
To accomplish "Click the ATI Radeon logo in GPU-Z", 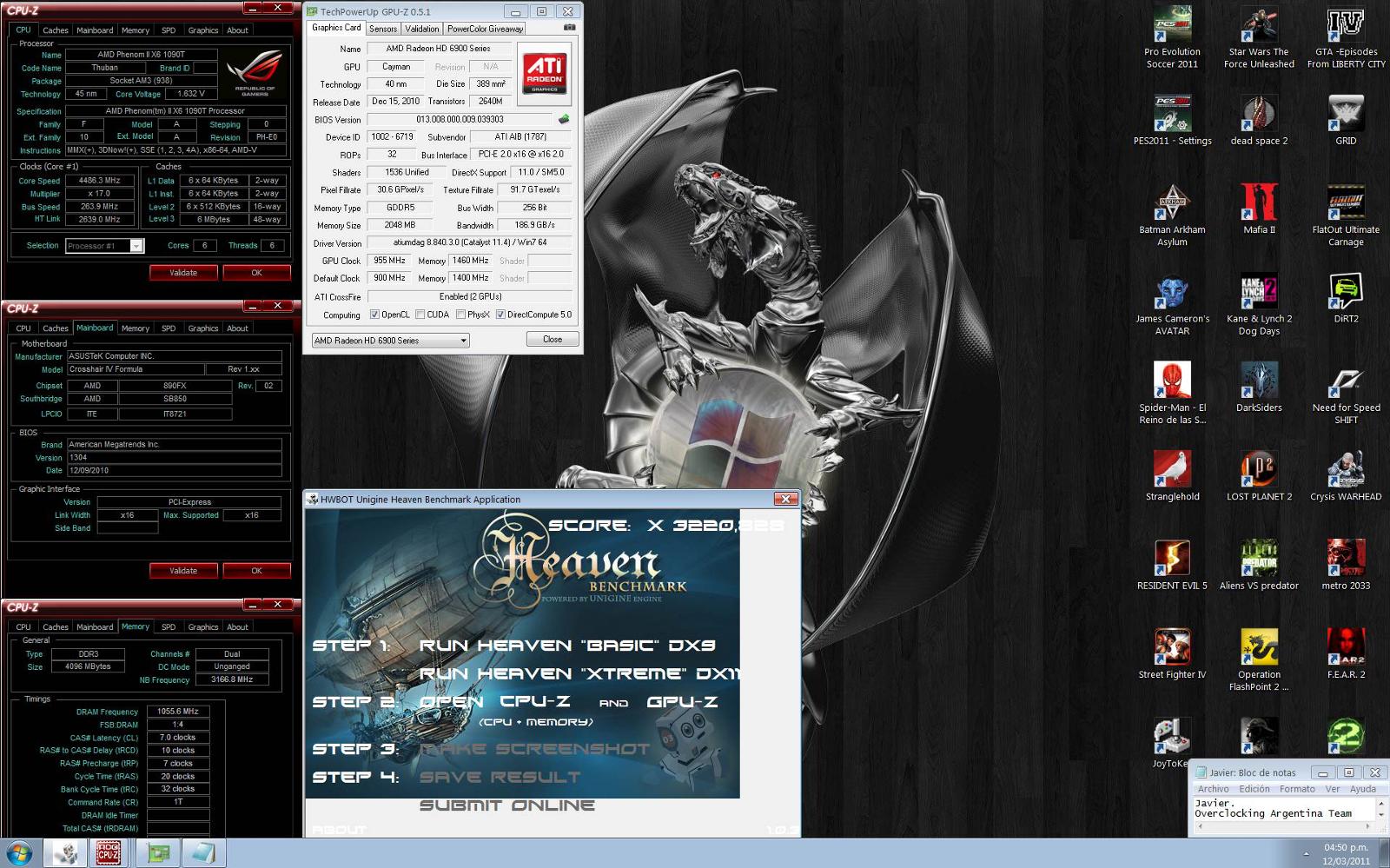I will (545, 72).
